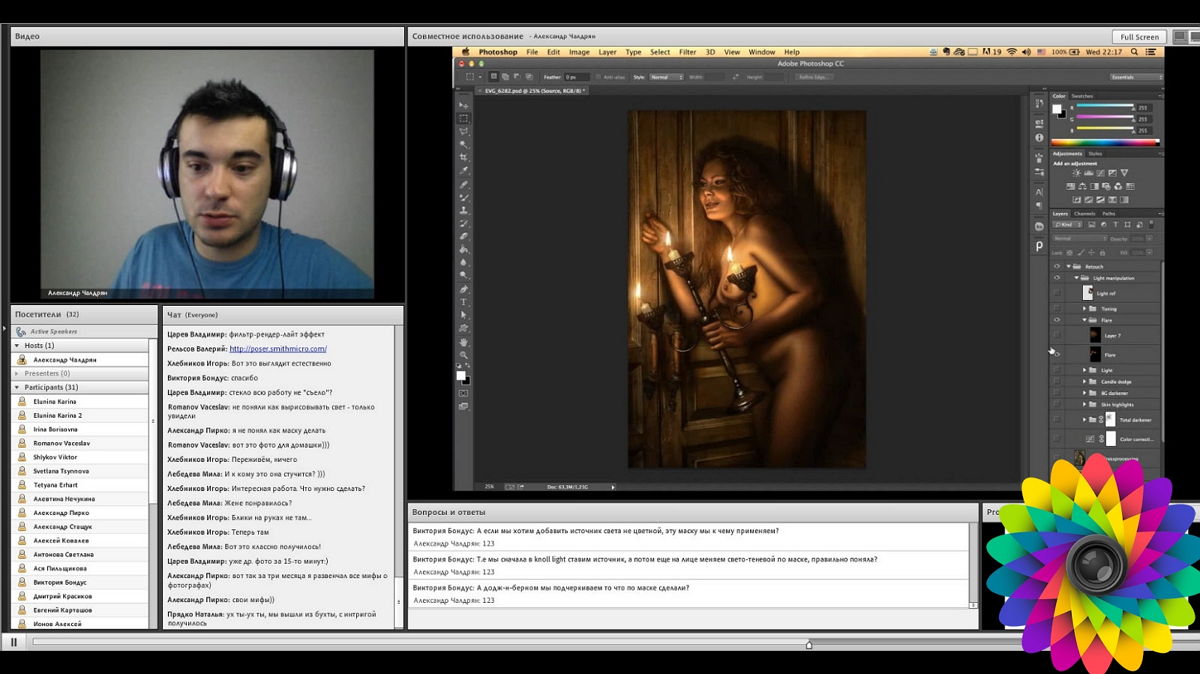
Task: Activate the Move tool
Action: click(x=463, y=105)
